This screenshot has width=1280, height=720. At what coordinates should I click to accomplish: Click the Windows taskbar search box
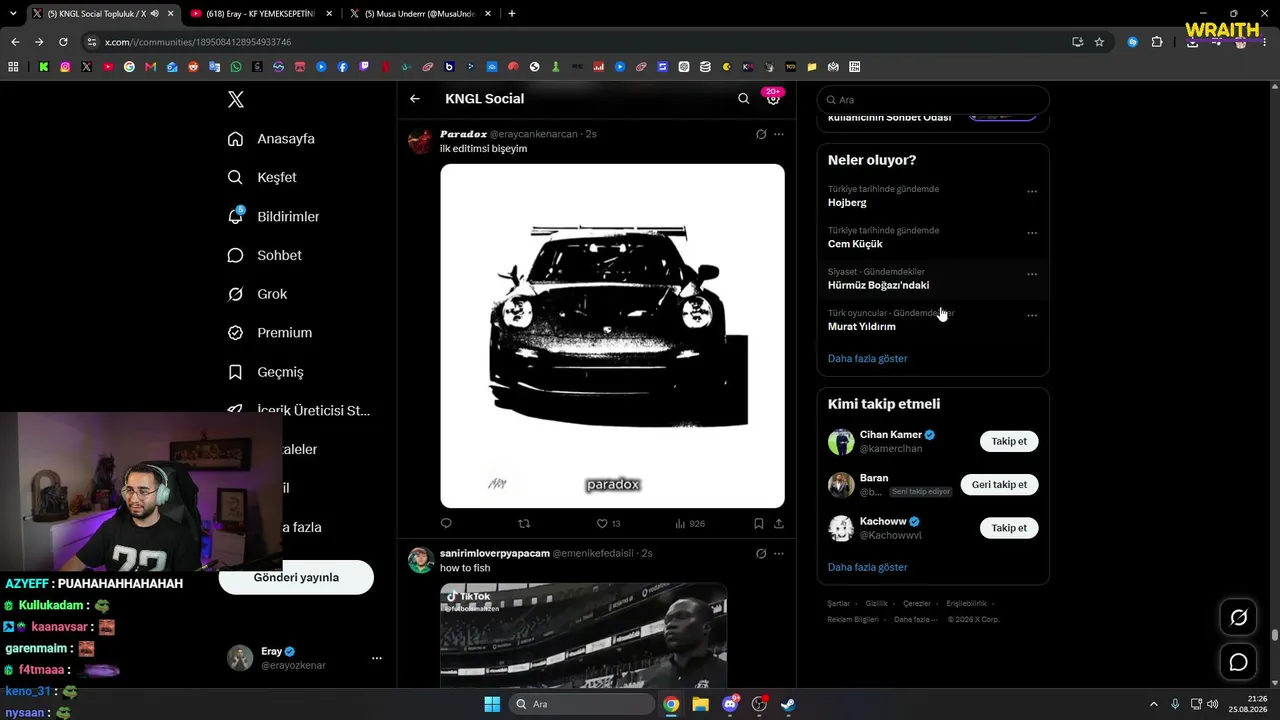click(x=580, y=704)
